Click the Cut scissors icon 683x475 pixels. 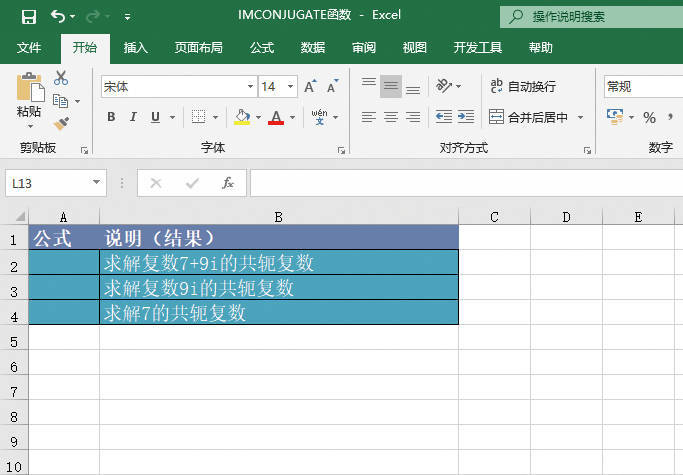(x=61, y=77)
